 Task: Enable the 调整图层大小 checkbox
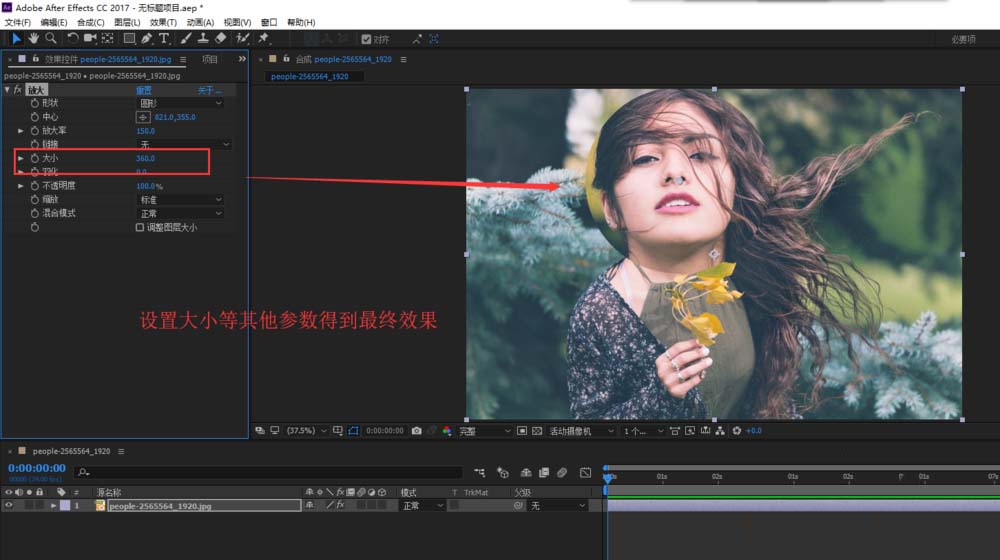tap(140, 228)
